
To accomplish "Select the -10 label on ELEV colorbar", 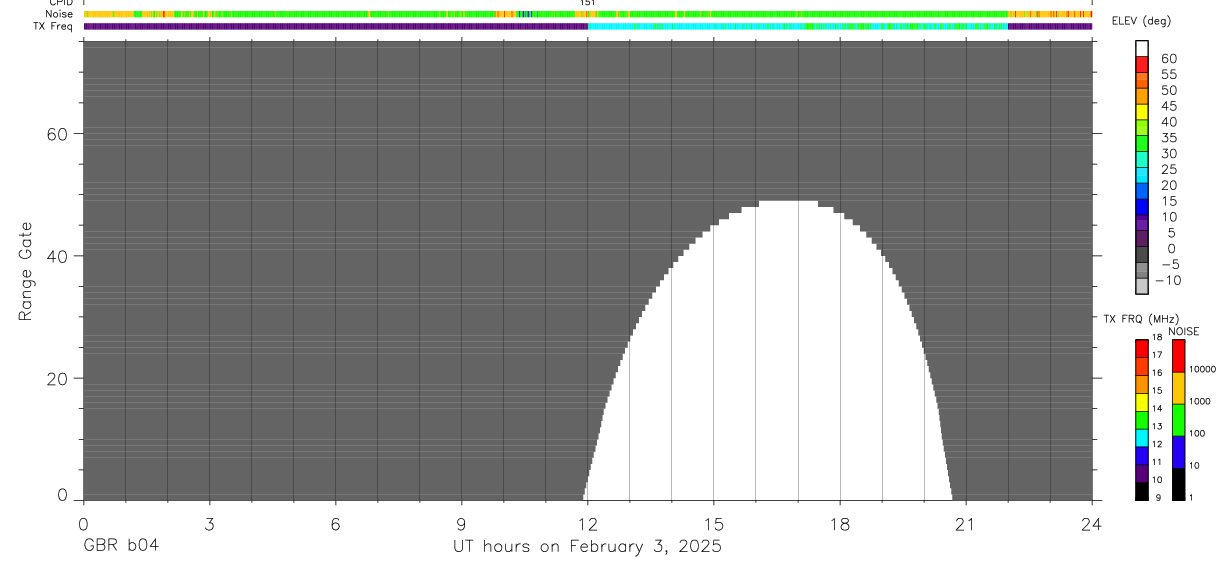I will [1170, 280].
